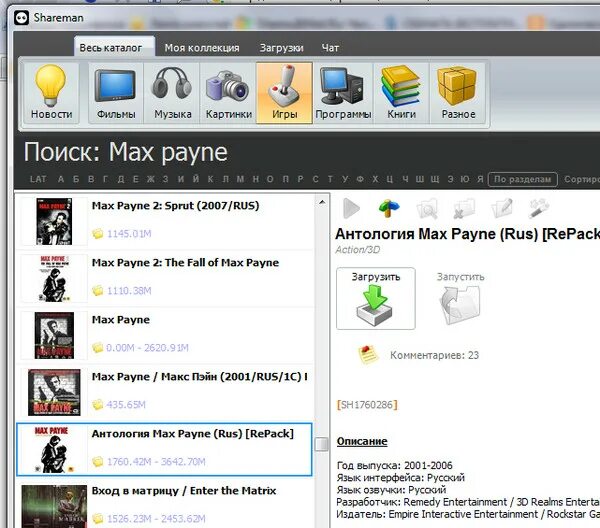Click the 435.65M size label
This screenshot has width=600, height=528.
pos(126,405)
